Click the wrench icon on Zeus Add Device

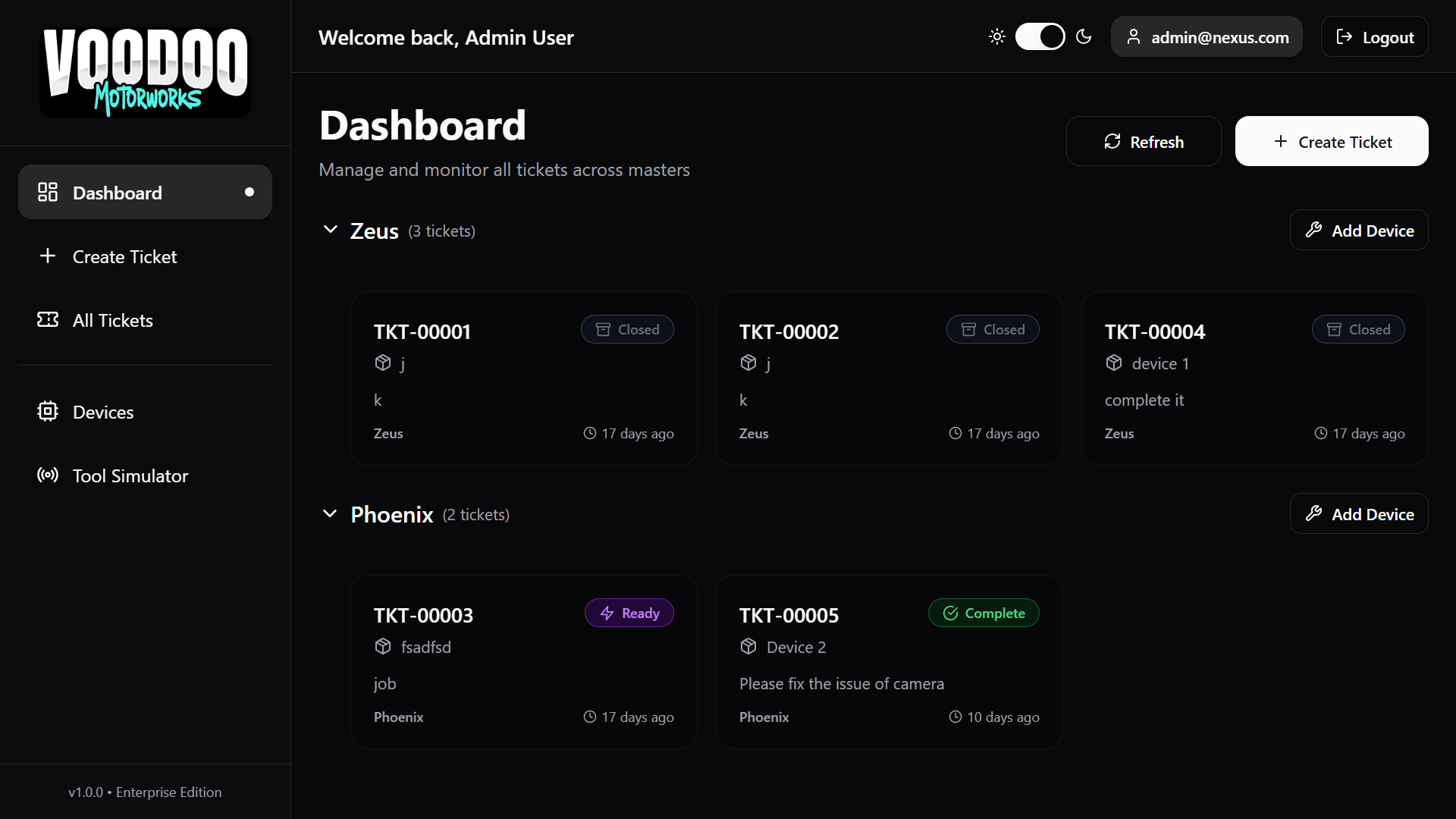pyautogui.click(x=1315, y=230)
